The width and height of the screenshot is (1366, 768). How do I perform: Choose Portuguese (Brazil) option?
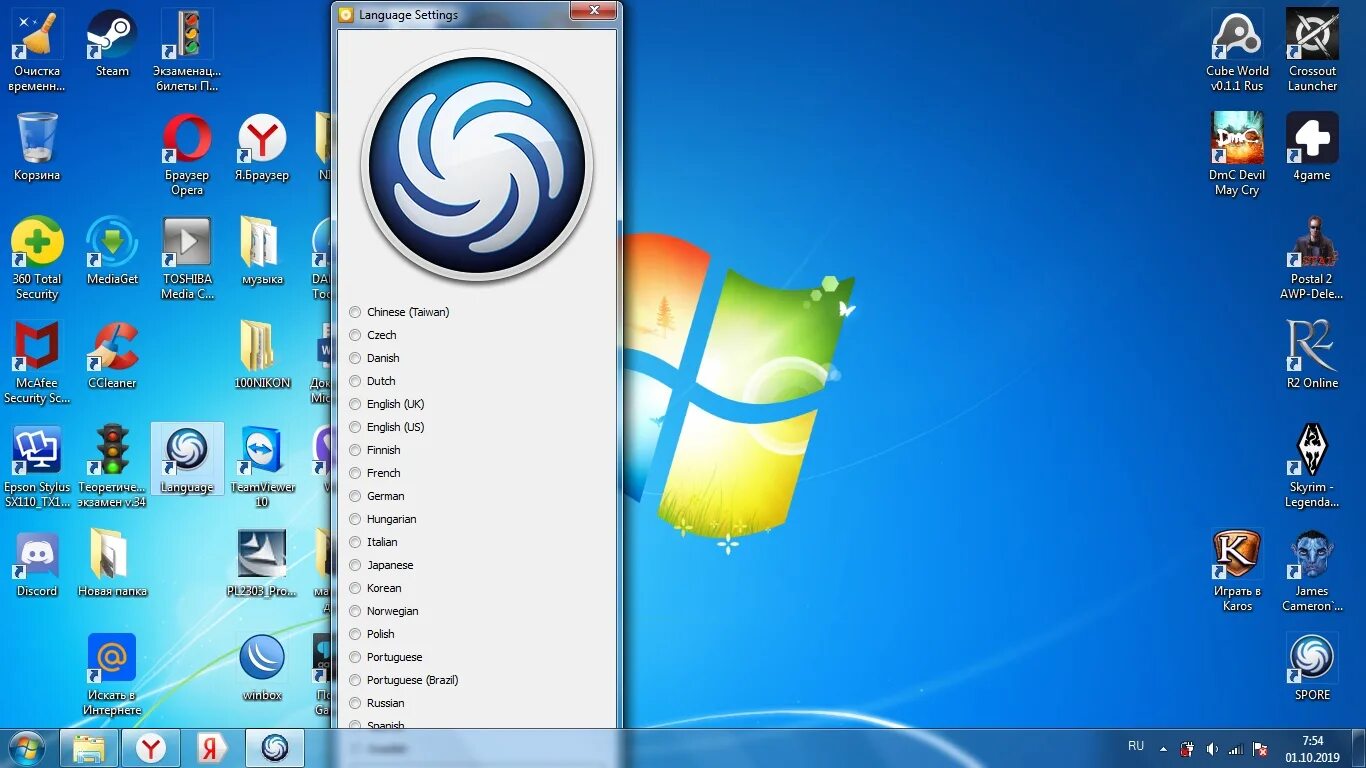click(404, 680)
